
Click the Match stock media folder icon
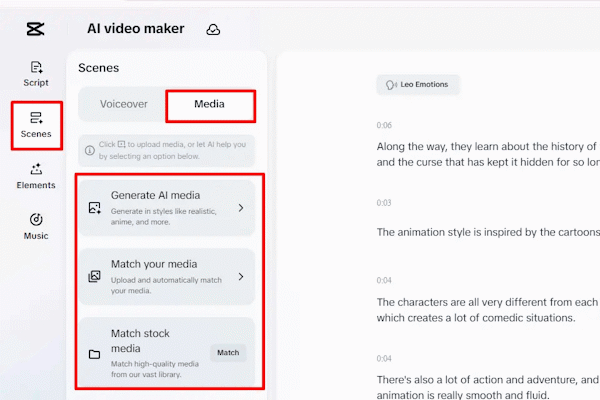point(95,354)
